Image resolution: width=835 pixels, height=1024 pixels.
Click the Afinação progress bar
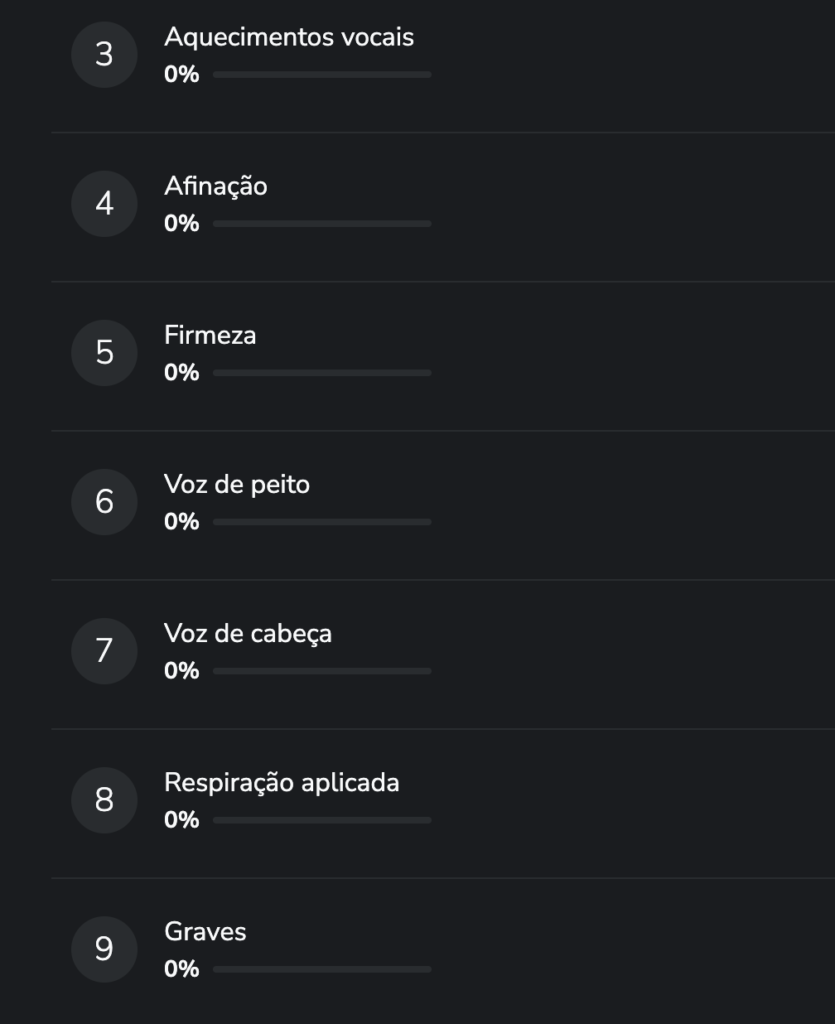(322, 224)
